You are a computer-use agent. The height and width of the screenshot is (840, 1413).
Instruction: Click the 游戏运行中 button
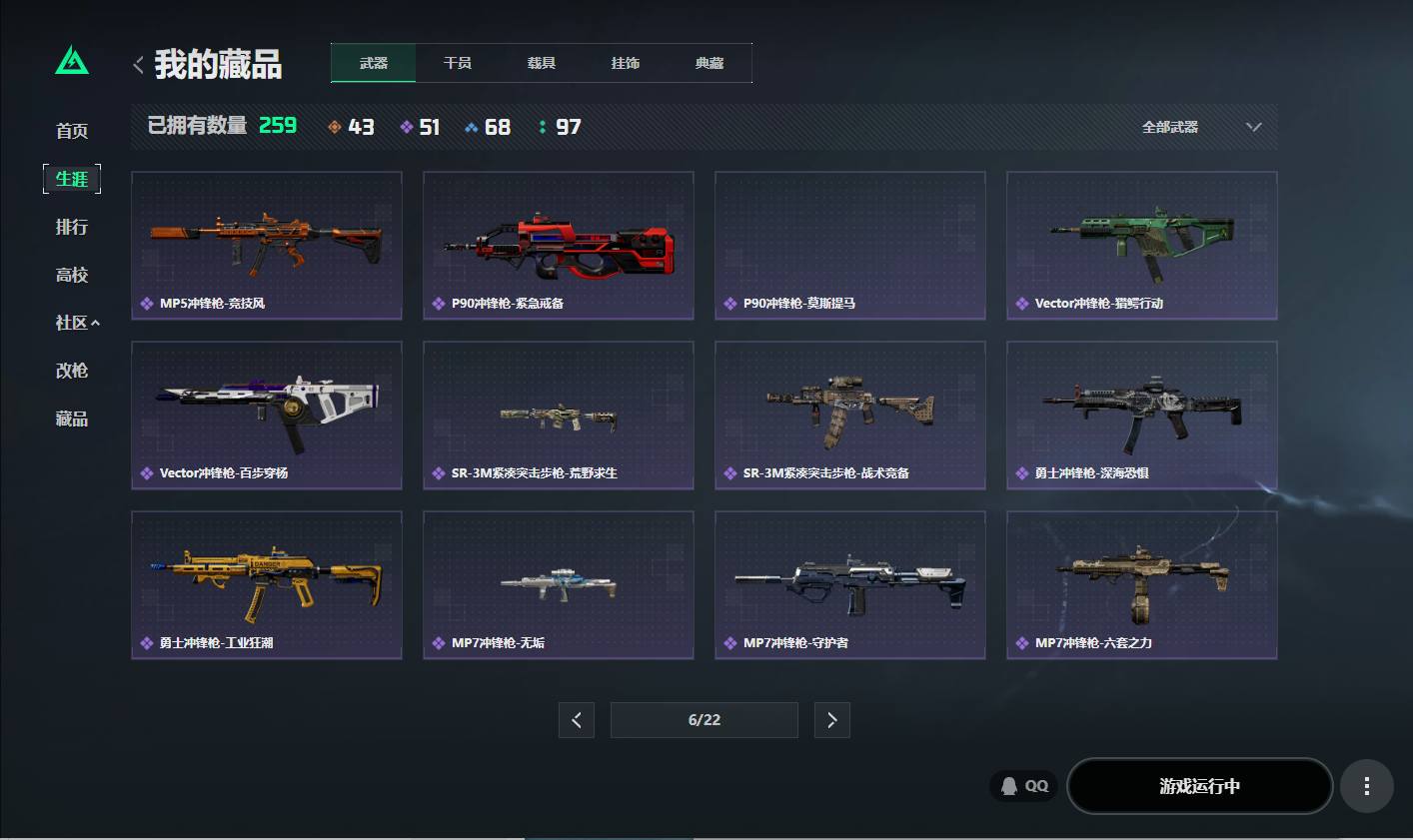coord(1199,786)
